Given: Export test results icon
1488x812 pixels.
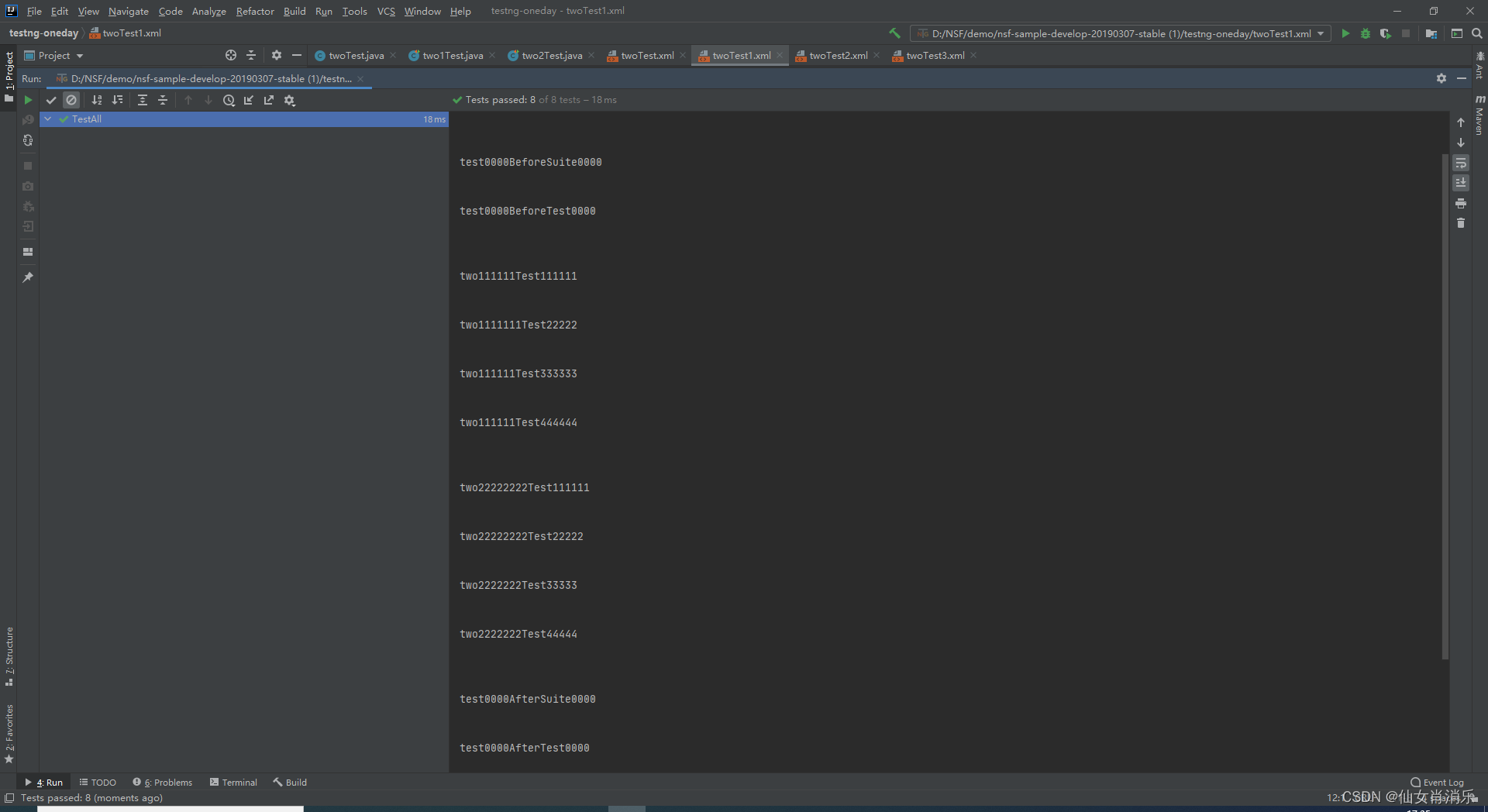Looking at the screenshot, I should [x=269, y=100].
